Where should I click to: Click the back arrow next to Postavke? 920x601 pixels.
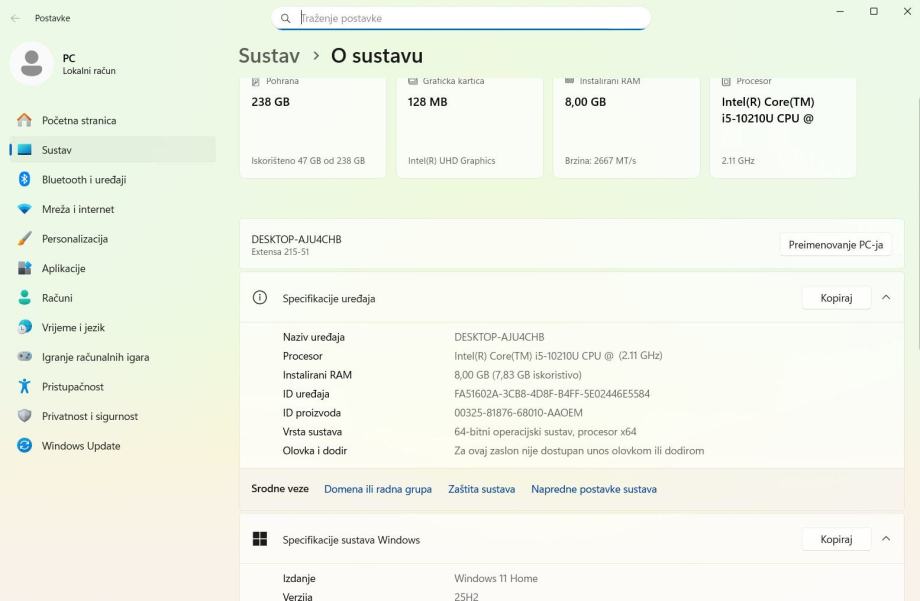tap(15, 18)
